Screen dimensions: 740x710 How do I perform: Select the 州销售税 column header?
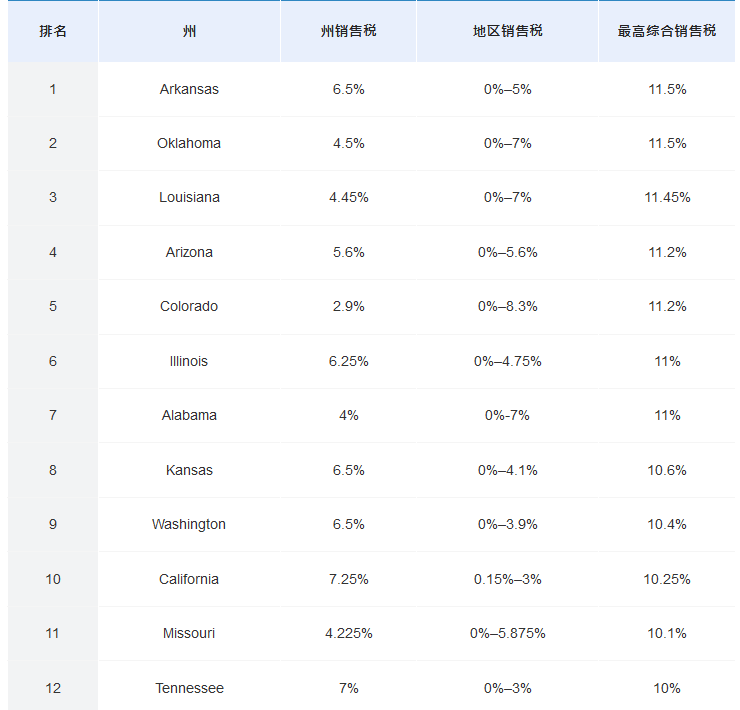[348, 31]
